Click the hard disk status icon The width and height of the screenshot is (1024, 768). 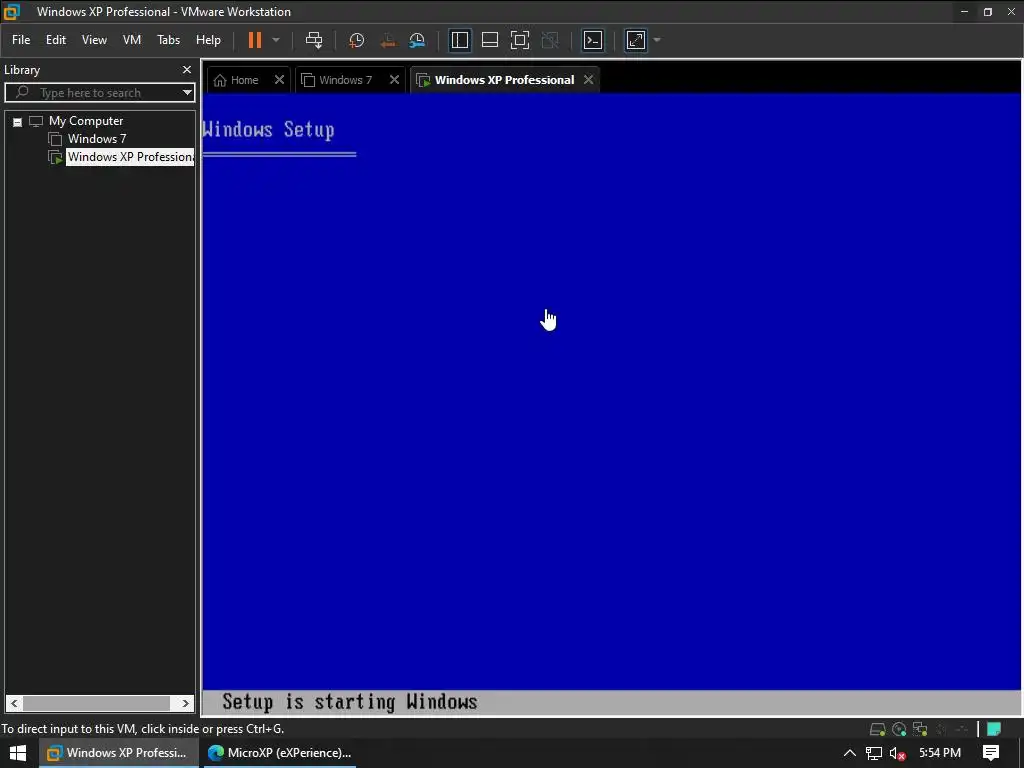(878, 729)
